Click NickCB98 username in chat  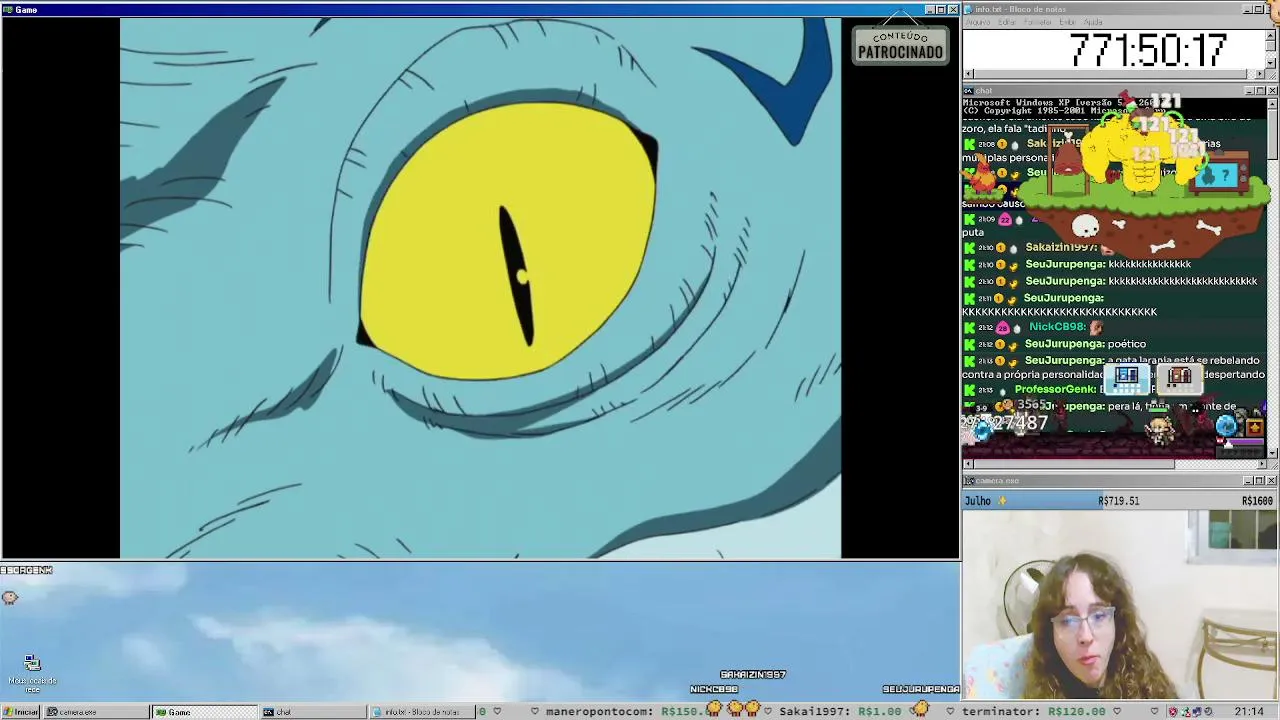(1057, 327)
